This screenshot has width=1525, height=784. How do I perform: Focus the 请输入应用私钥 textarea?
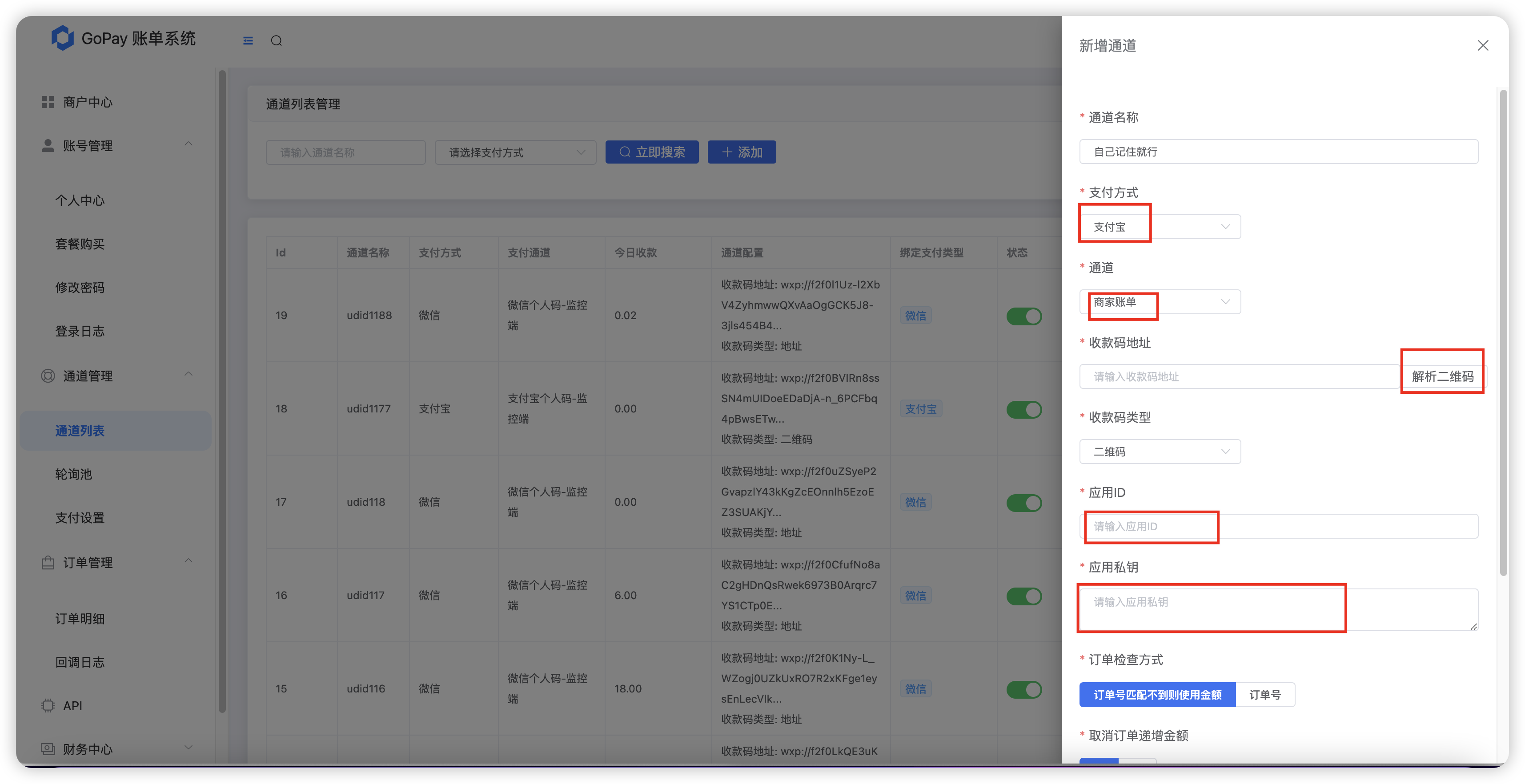click(x=1279, y=609)
